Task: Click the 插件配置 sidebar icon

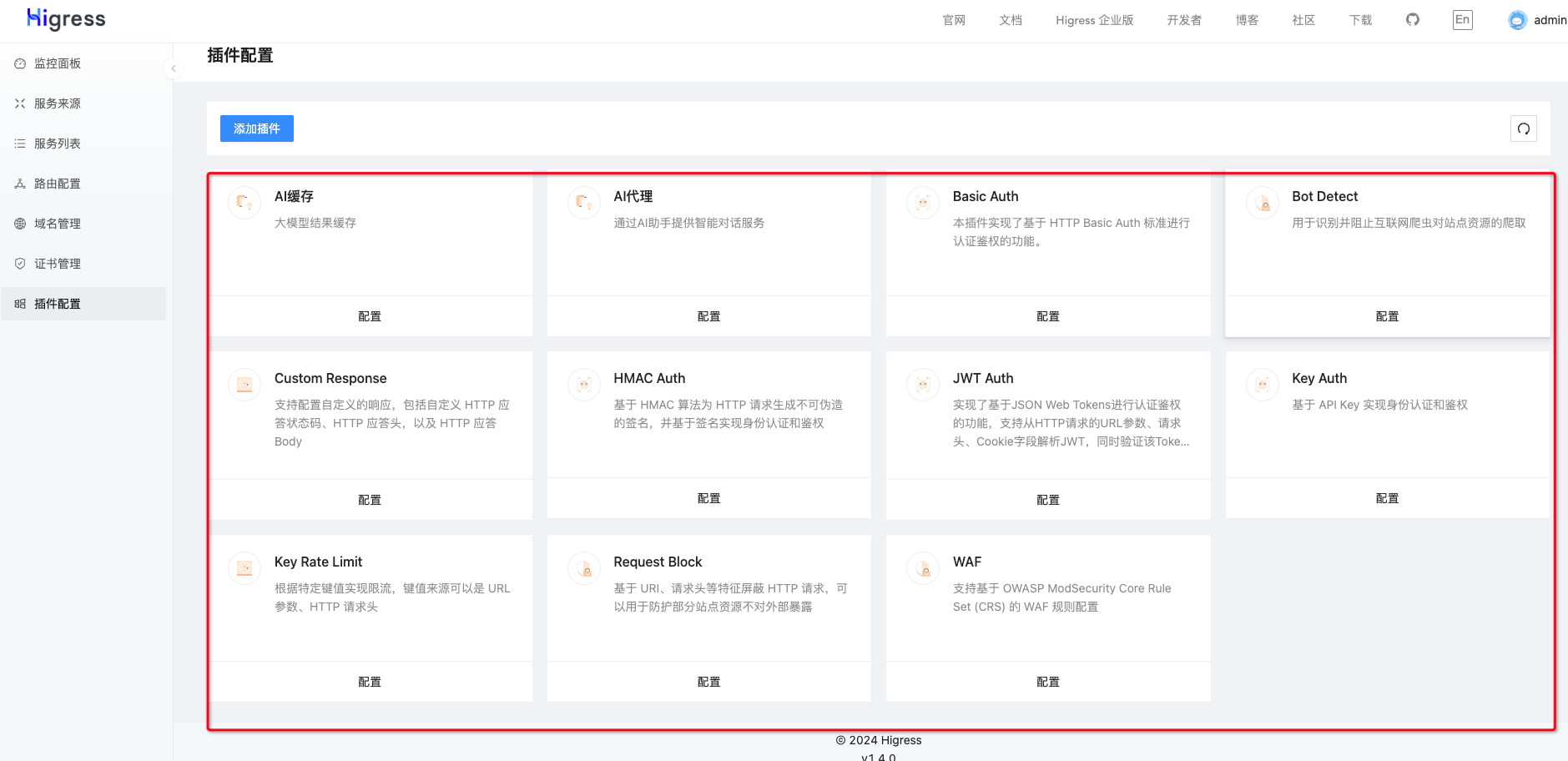Action: [x=20, y=304]
